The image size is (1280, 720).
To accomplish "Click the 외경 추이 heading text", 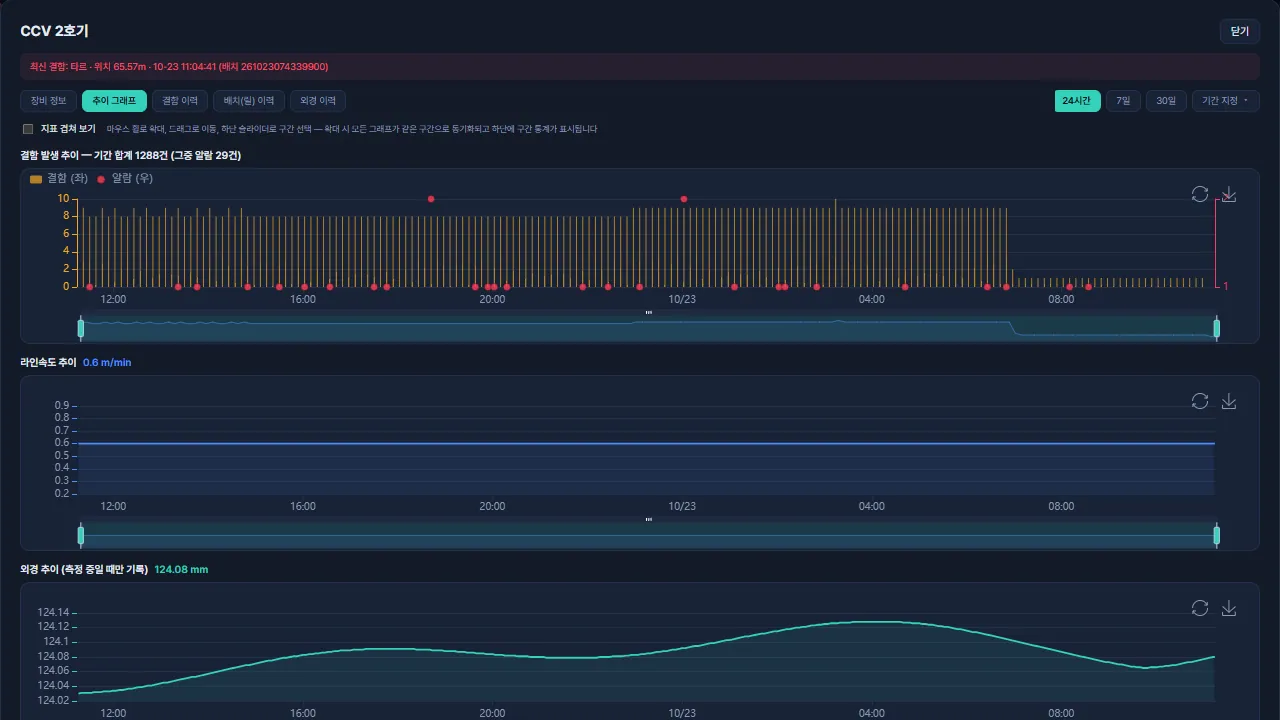I will coord(84,569).
